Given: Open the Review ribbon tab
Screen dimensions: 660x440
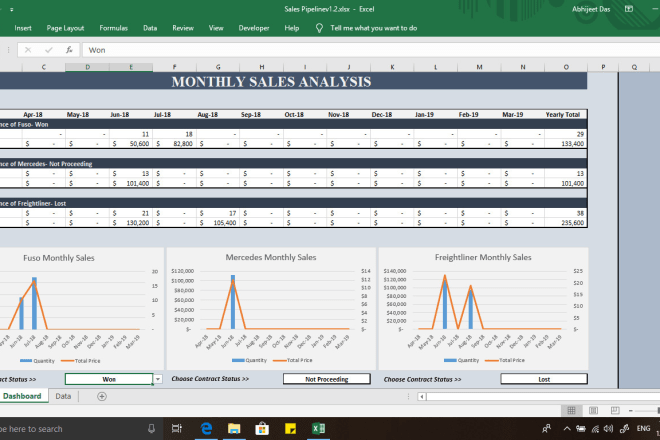Looking at the screenshot, I should (x=183, y=28).
